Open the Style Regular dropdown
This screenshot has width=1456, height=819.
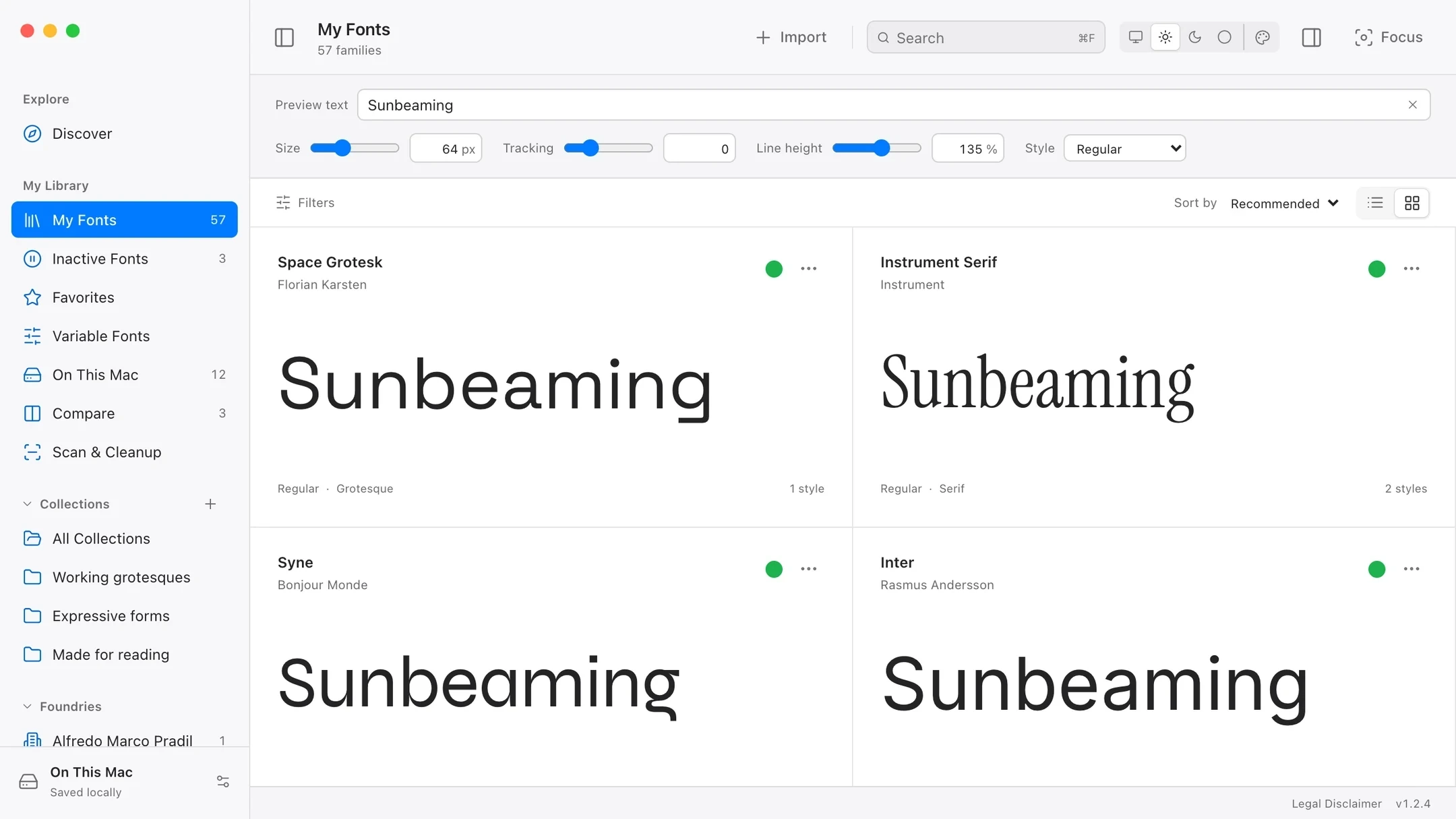pyautogui.click(x=1124, y=148)
